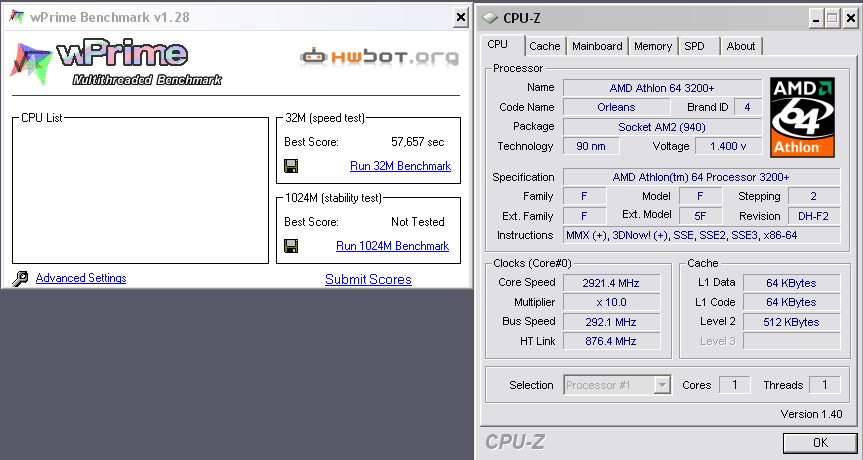This screenshot has height=460, width=863.
Task: Click the Brand ID value '4'
Action: pos(747,107)
